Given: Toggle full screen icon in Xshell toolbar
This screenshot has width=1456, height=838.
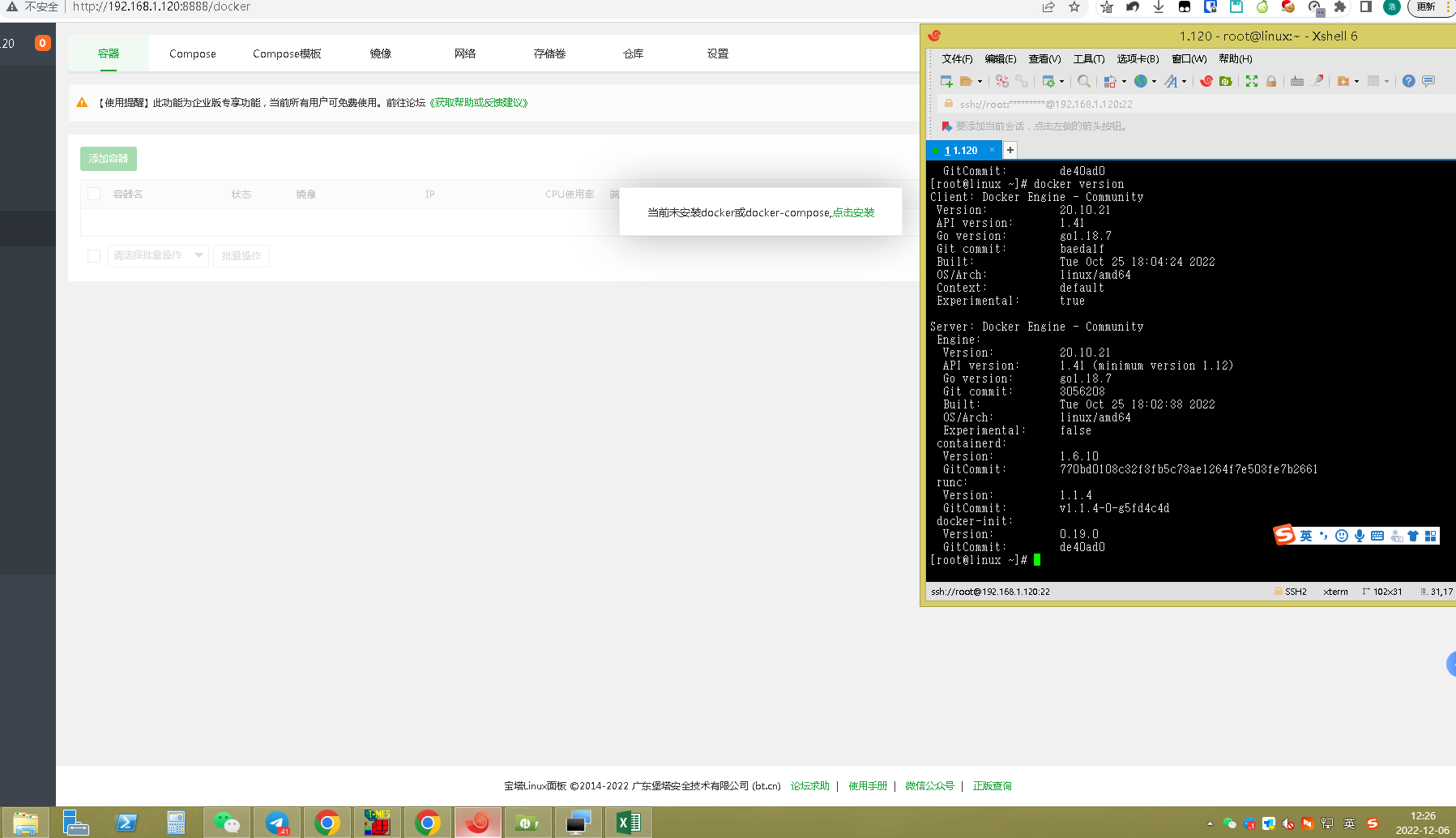Looking at the screenshot, I should [1252, 81].
